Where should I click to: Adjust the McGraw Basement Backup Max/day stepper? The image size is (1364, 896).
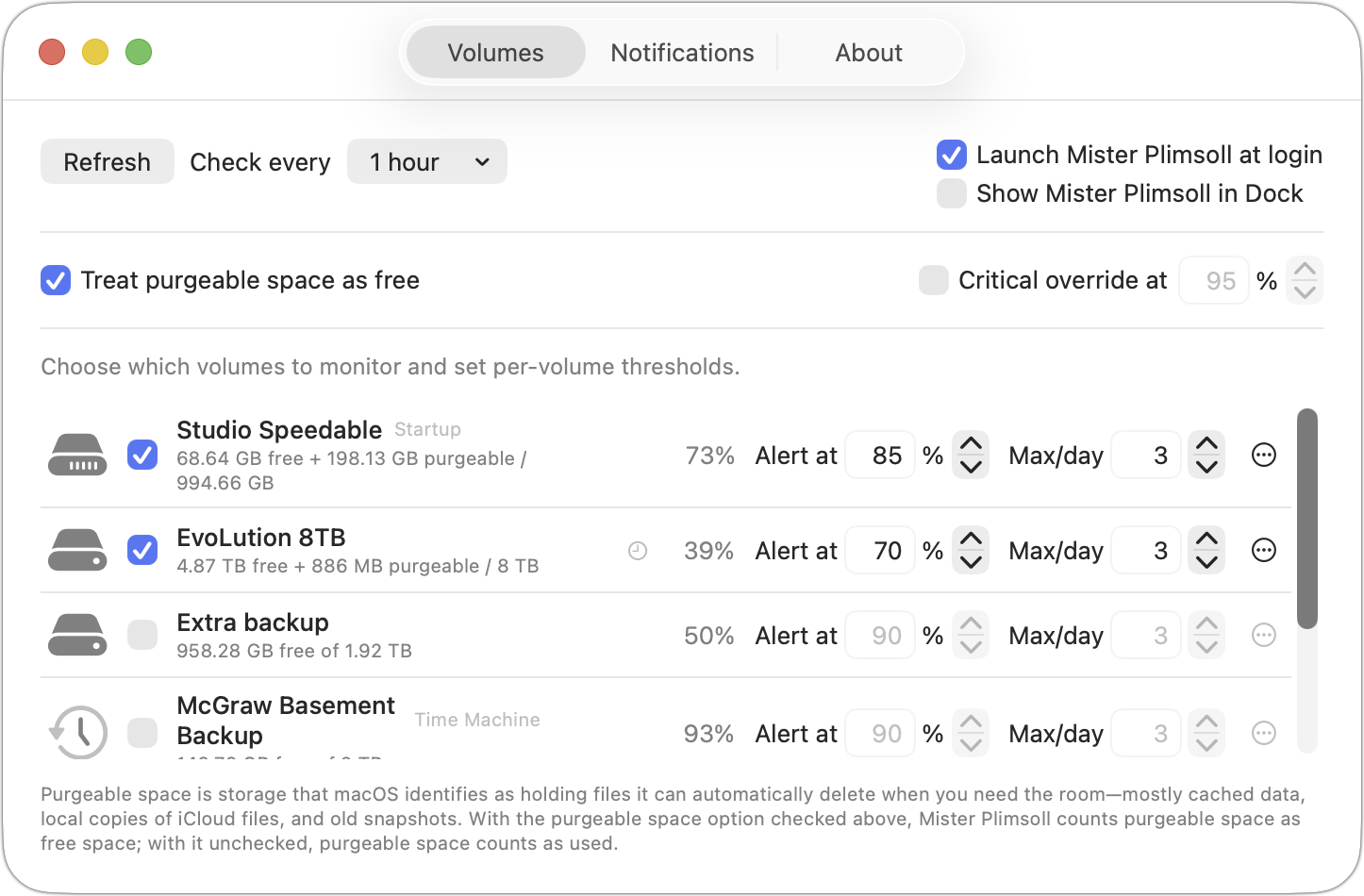pyautogui.click(x=1206, y=733)
